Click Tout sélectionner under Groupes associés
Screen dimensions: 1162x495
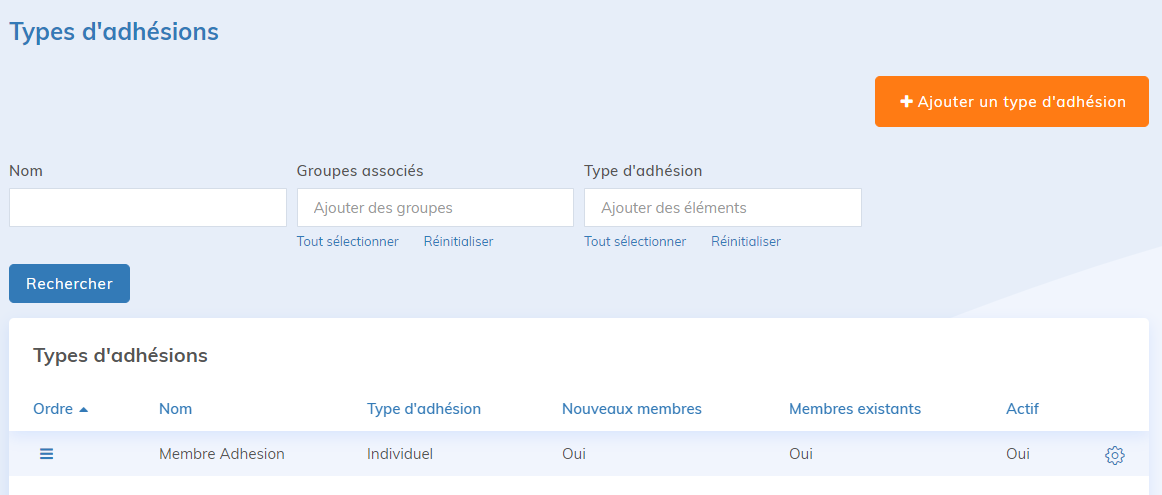tap(347, 242)
